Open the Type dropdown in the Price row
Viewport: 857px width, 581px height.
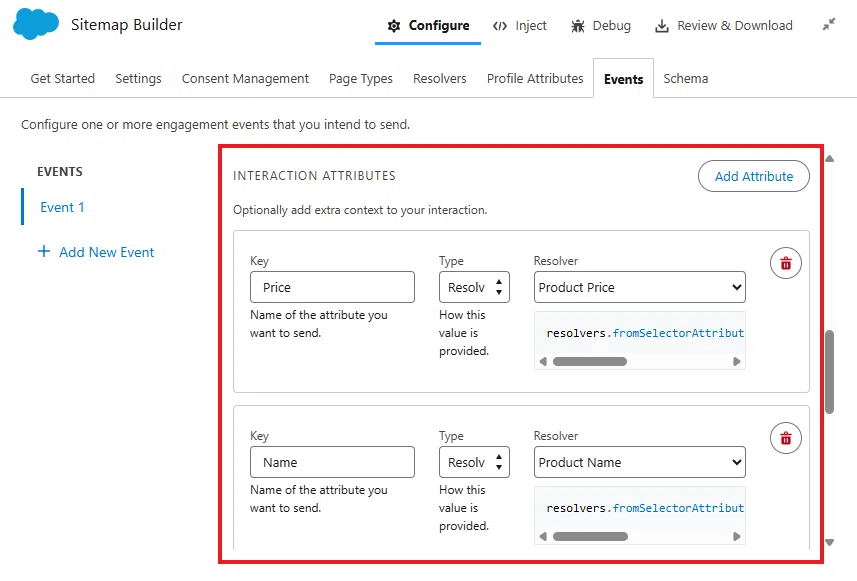click(474, 287)
